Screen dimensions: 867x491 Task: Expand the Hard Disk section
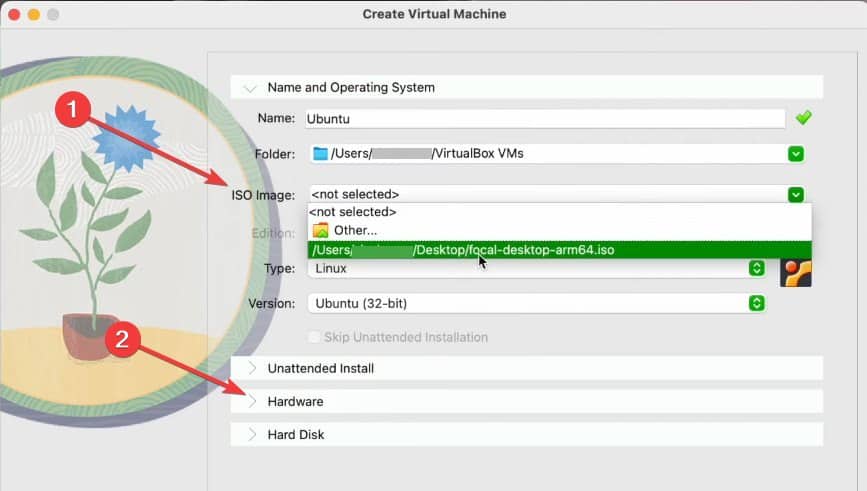[x=252, y=435]
